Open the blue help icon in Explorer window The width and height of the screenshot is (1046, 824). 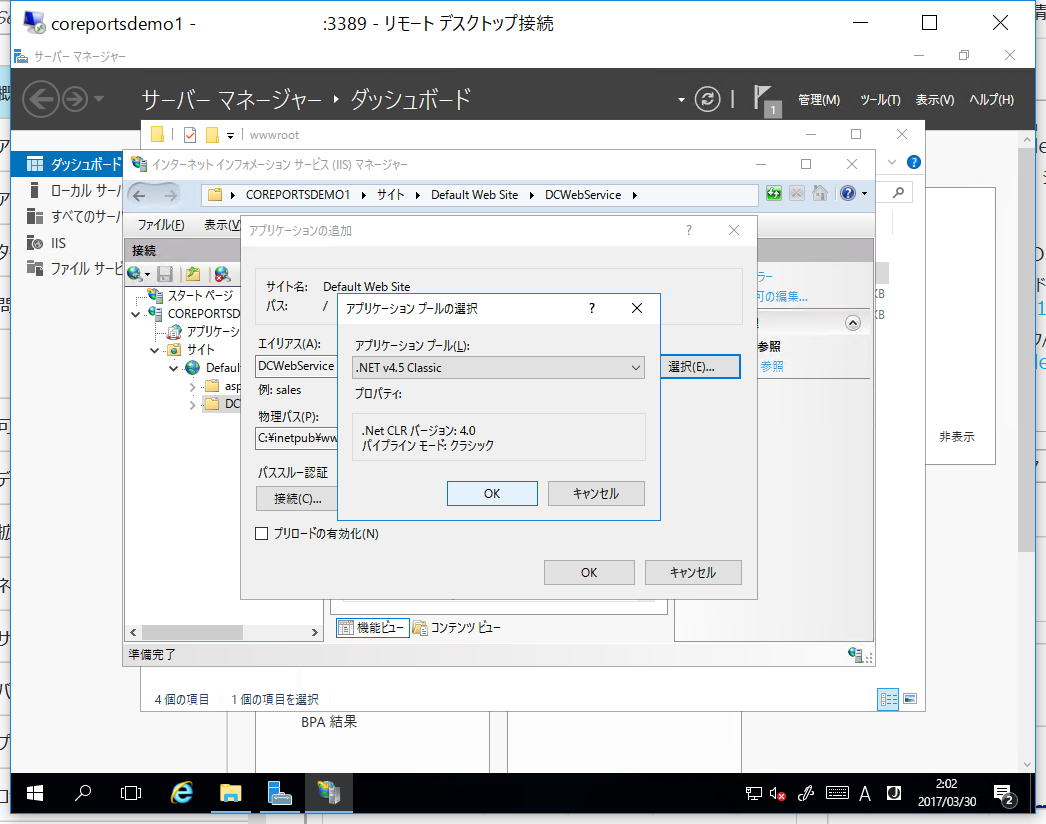(914, 162)
